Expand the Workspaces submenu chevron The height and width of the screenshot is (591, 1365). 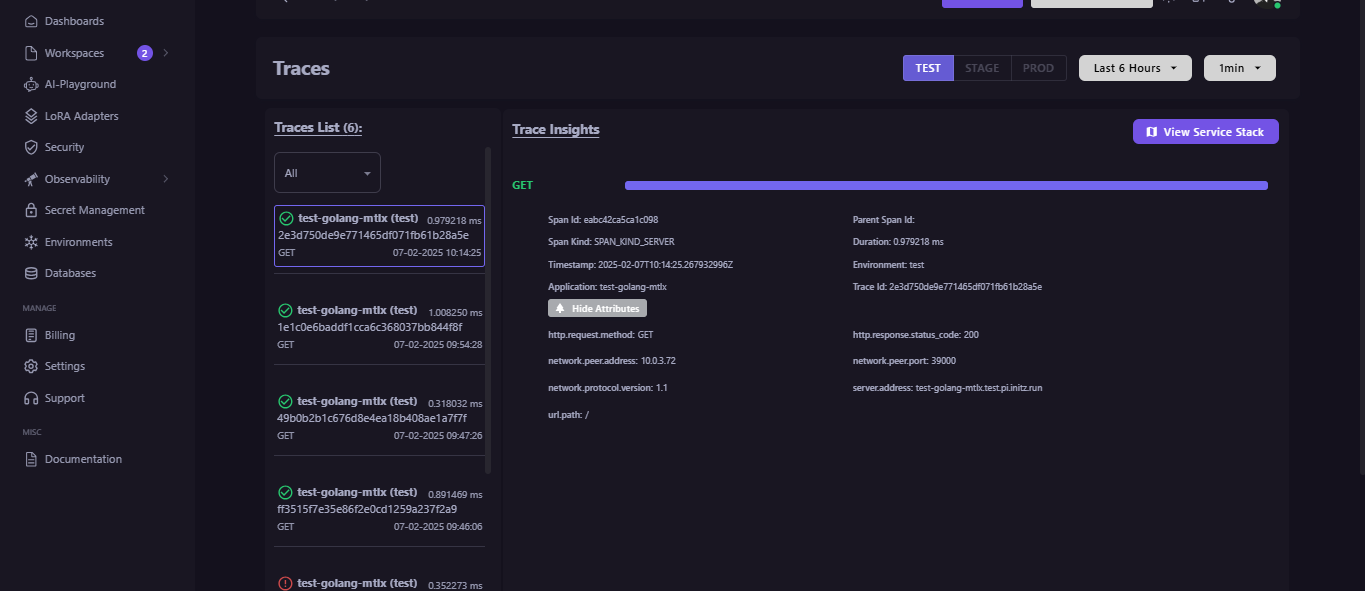pos(166,53)
